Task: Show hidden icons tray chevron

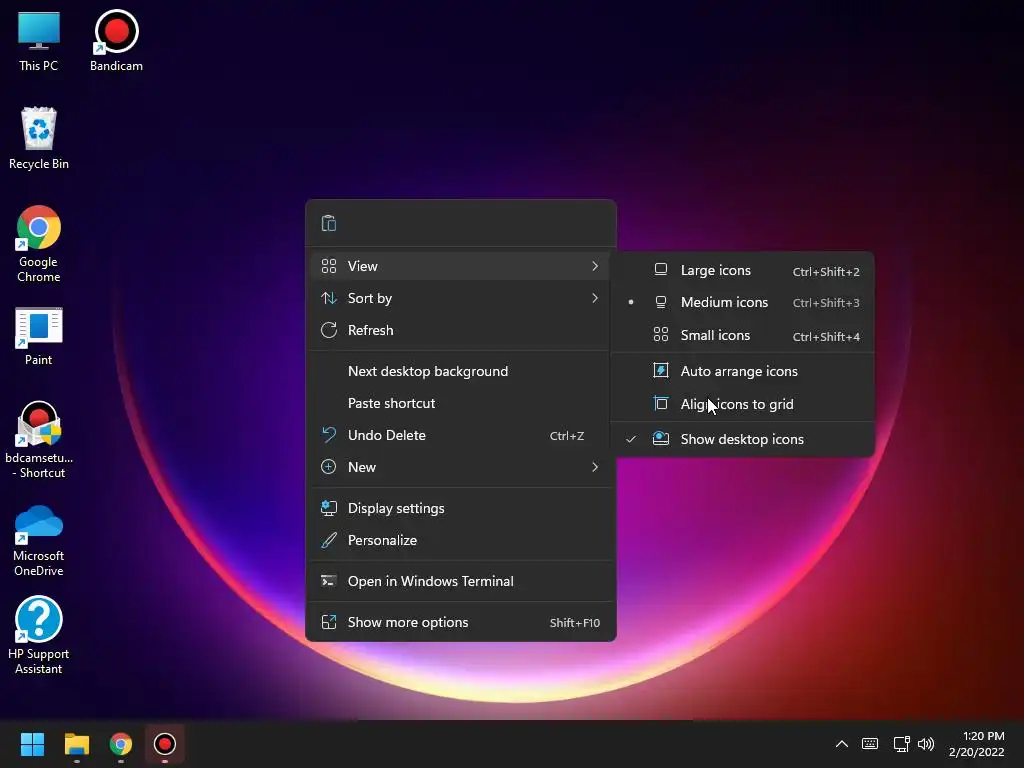Action: pyautogui.click(x=842, y=744)
